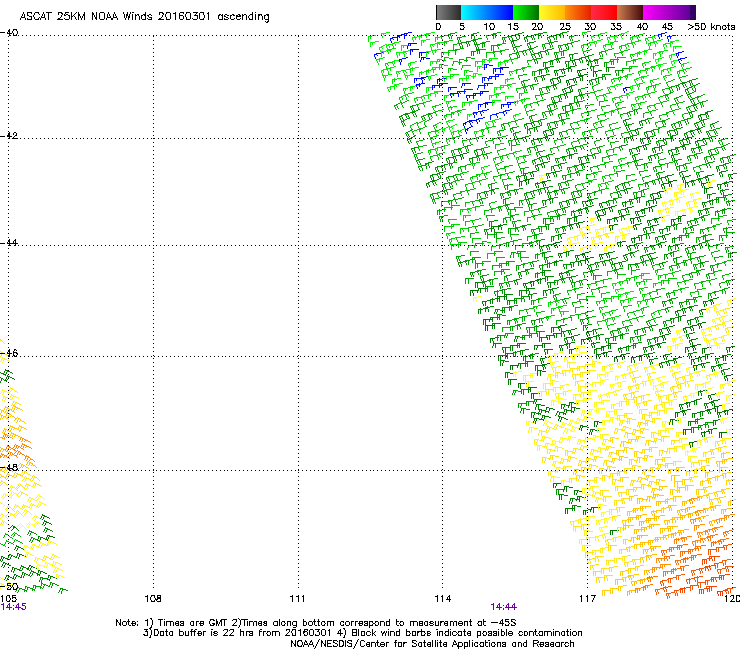Screen dimensions: 740x650
Task: Click the green 15-20 knots legend swatch
Action: [x=525, y=12]
